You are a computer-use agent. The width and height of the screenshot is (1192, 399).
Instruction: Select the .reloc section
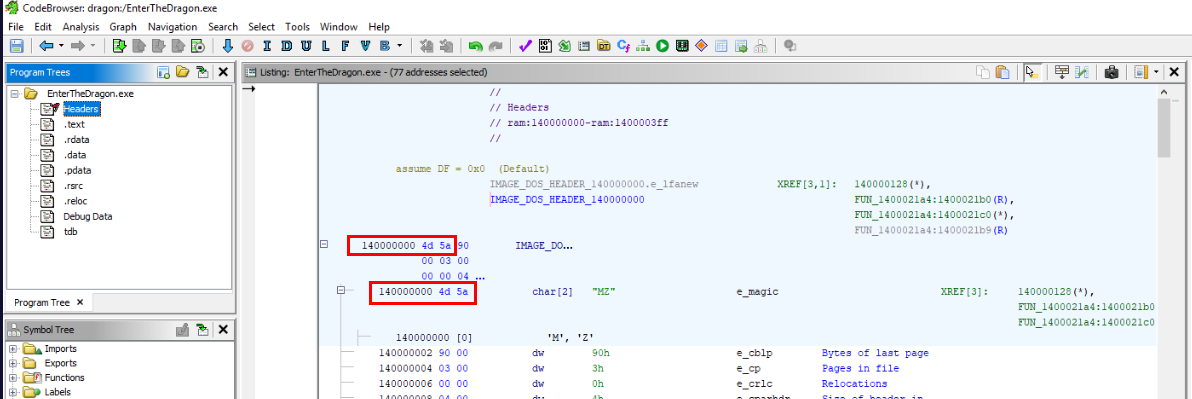tap(76, 201)
